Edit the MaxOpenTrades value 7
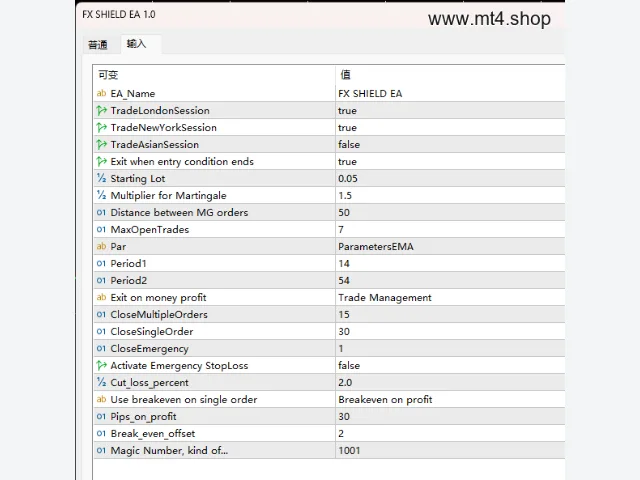Image resolution: width=640 pixels, height=480 pixels. click(x=450, y=229)
